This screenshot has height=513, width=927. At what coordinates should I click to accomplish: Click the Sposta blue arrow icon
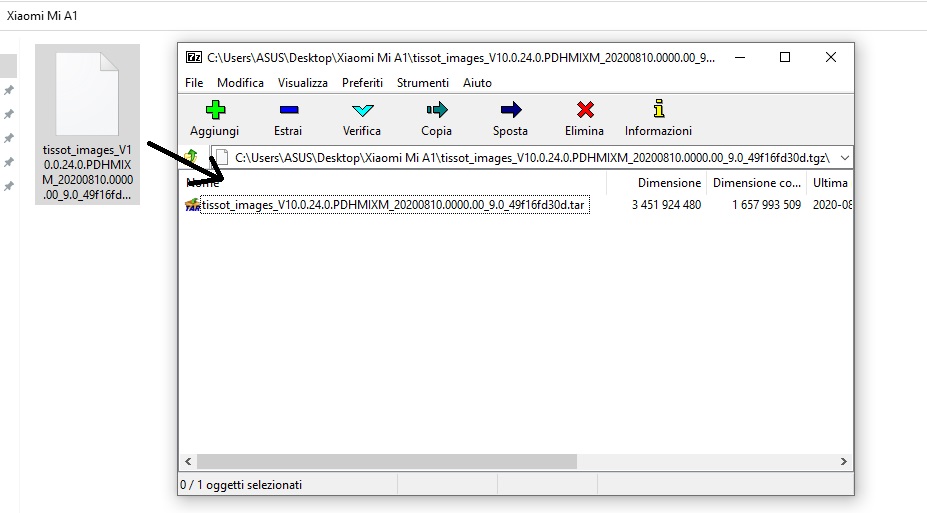pyautogui.click(x=511, y=110)
